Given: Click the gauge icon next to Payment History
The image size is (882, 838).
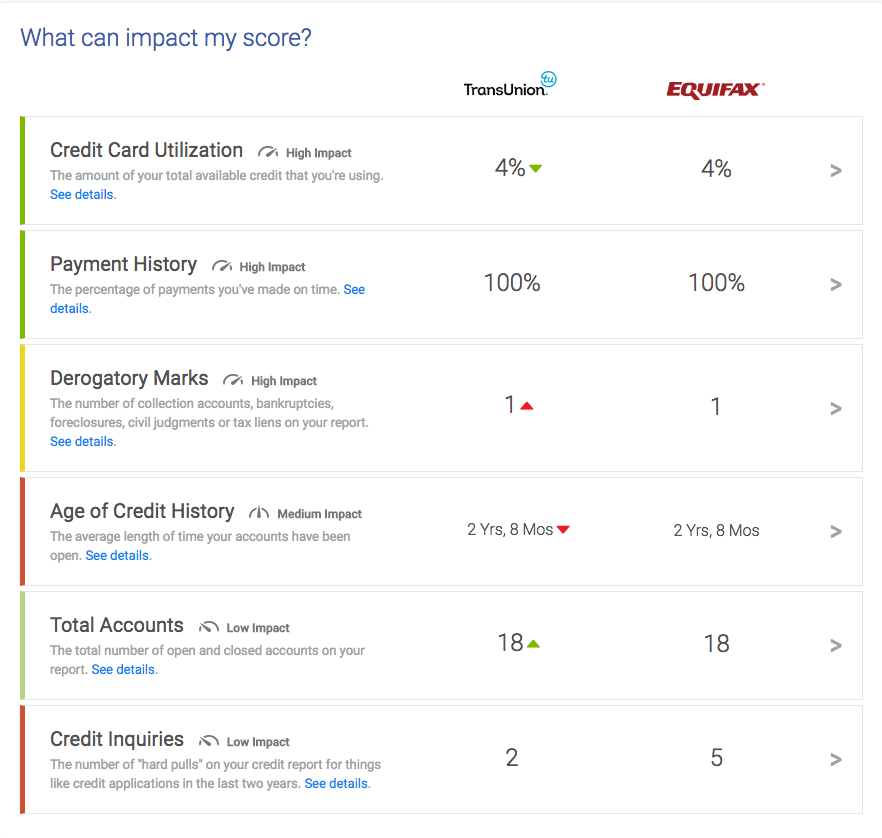Looking at the screenshot, I should 222,266.
